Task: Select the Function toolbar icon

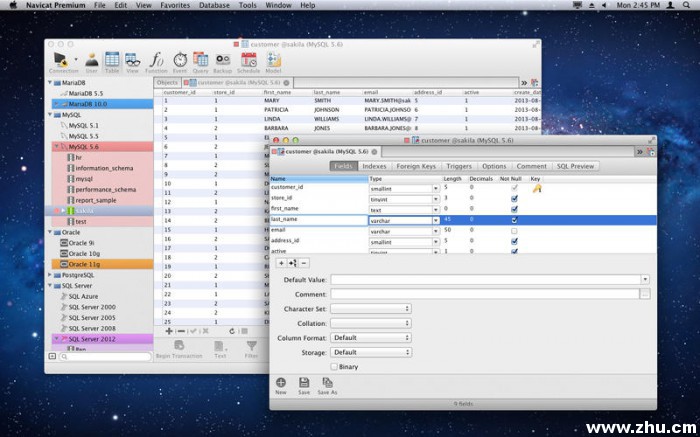Action: click(x=156, y=61)
